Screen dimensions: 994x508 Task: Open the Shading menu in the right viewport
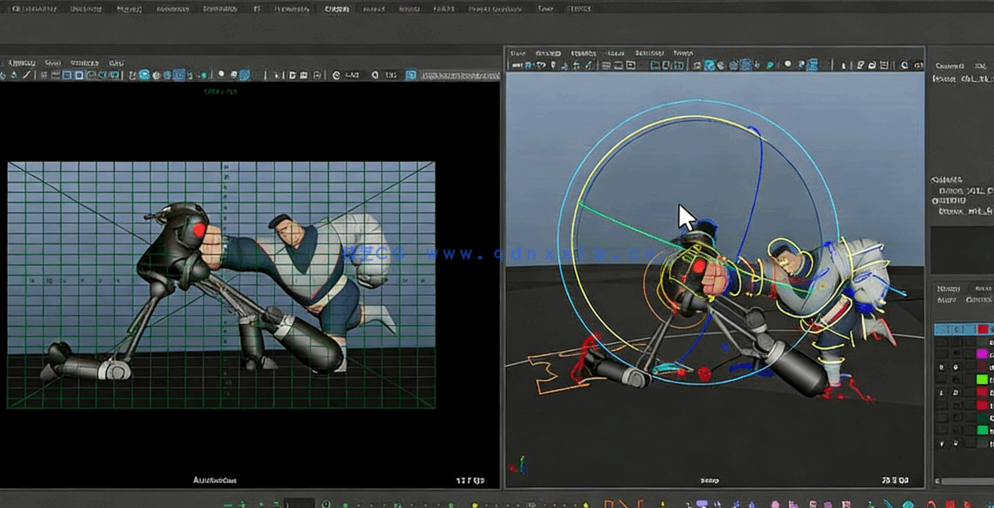pyautogui.click(x=548, y=53)
